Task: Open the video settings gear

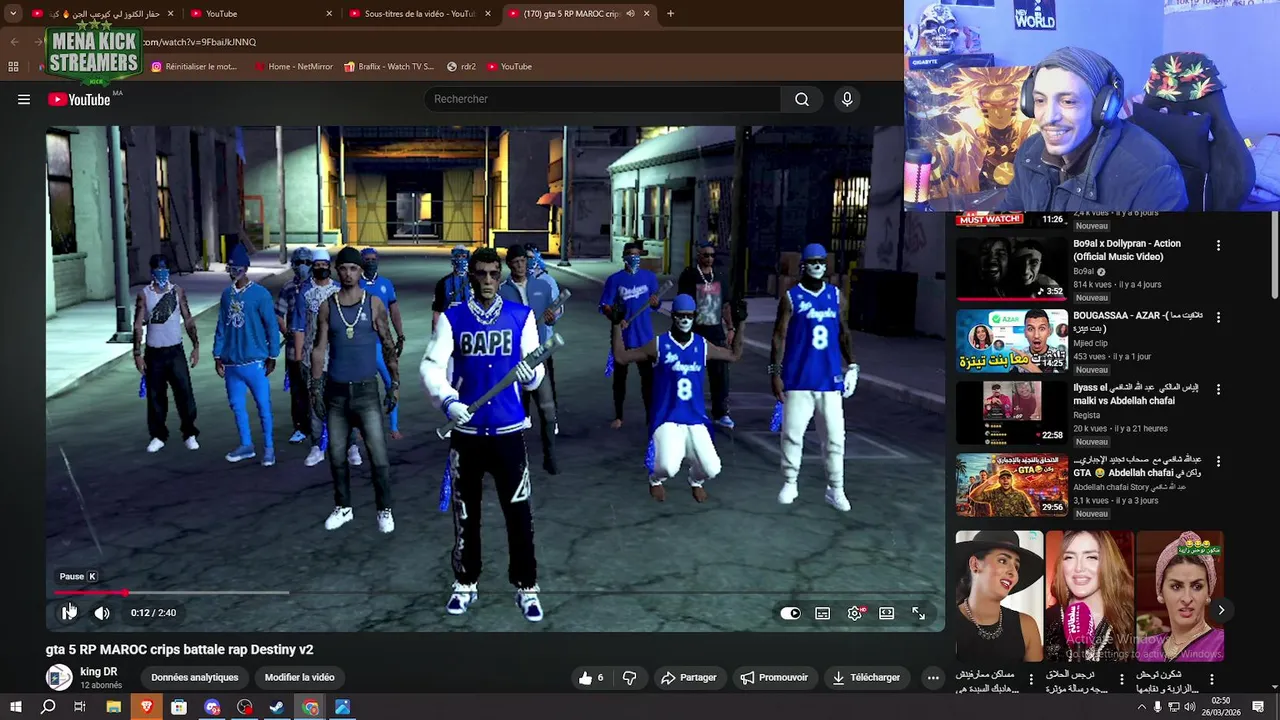Action: pyautogui.click(x=854, y=613)
